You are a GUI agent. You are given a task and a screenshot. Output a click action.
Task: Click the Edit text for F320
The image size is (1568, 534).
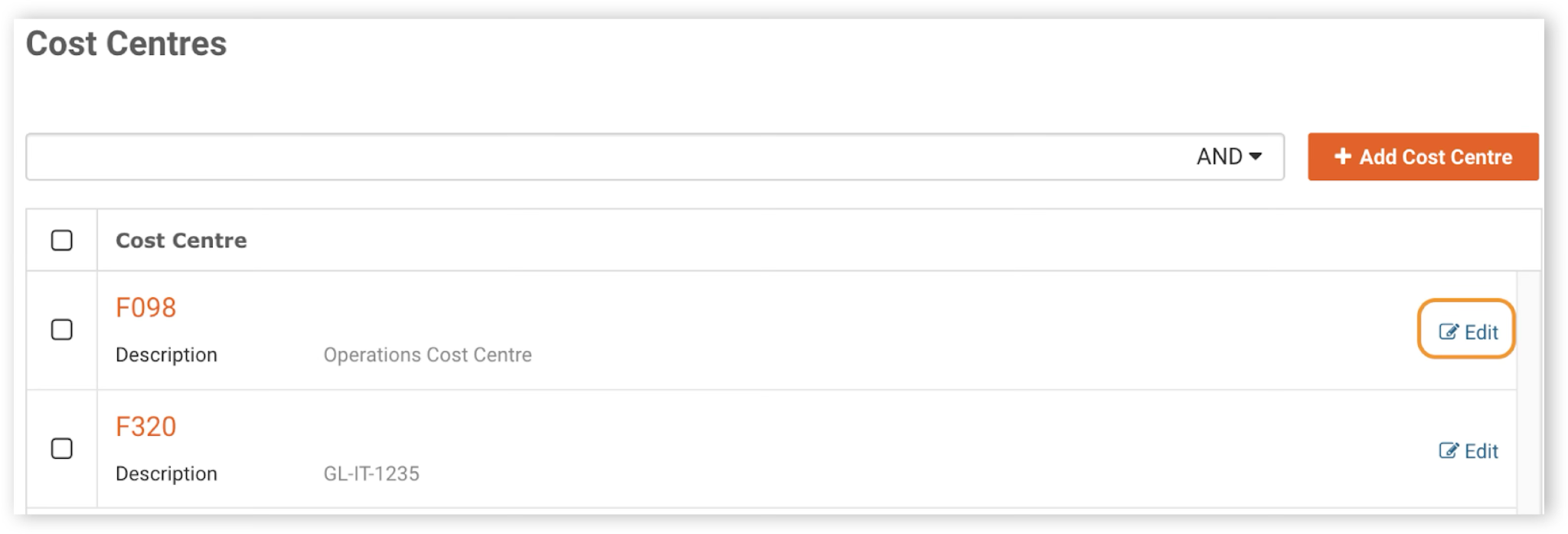(1481, 451)
